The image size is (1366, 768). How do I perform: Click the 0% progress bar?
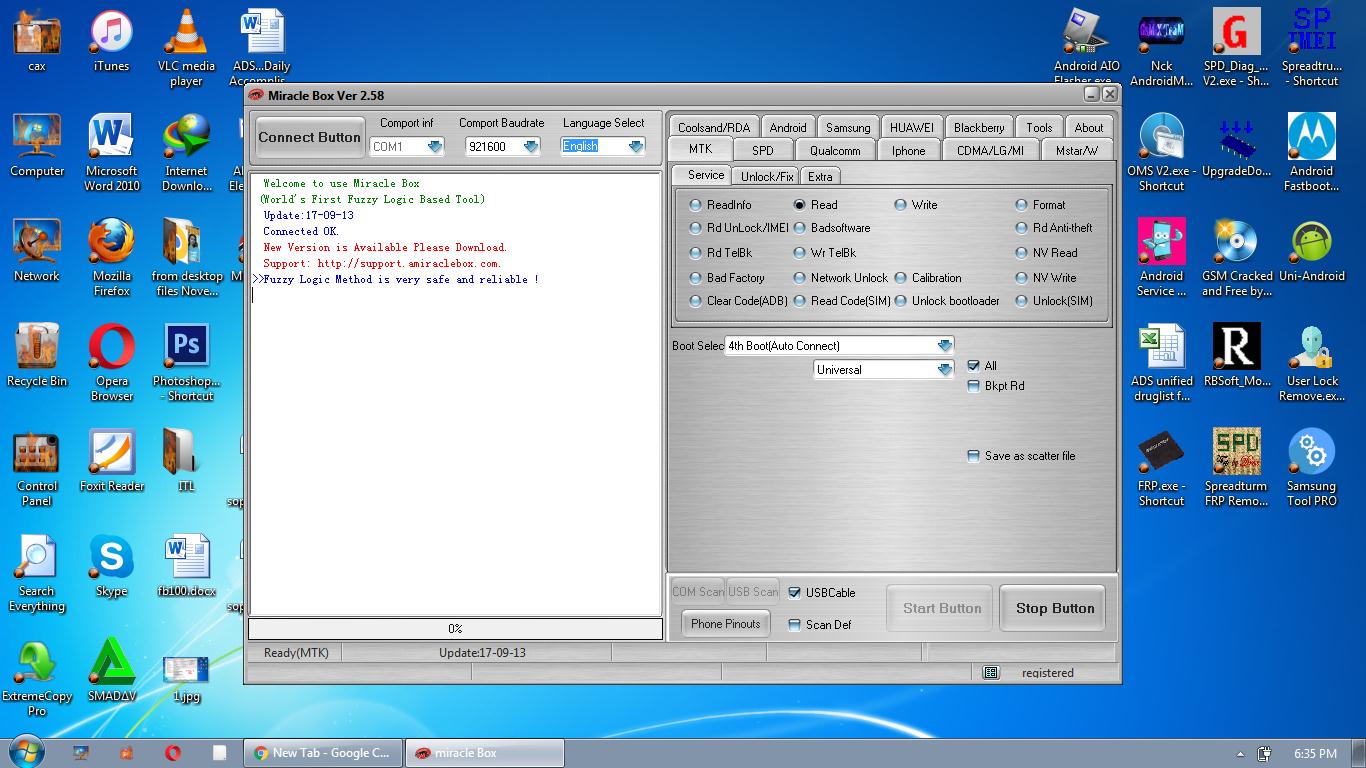click(455, 629)
